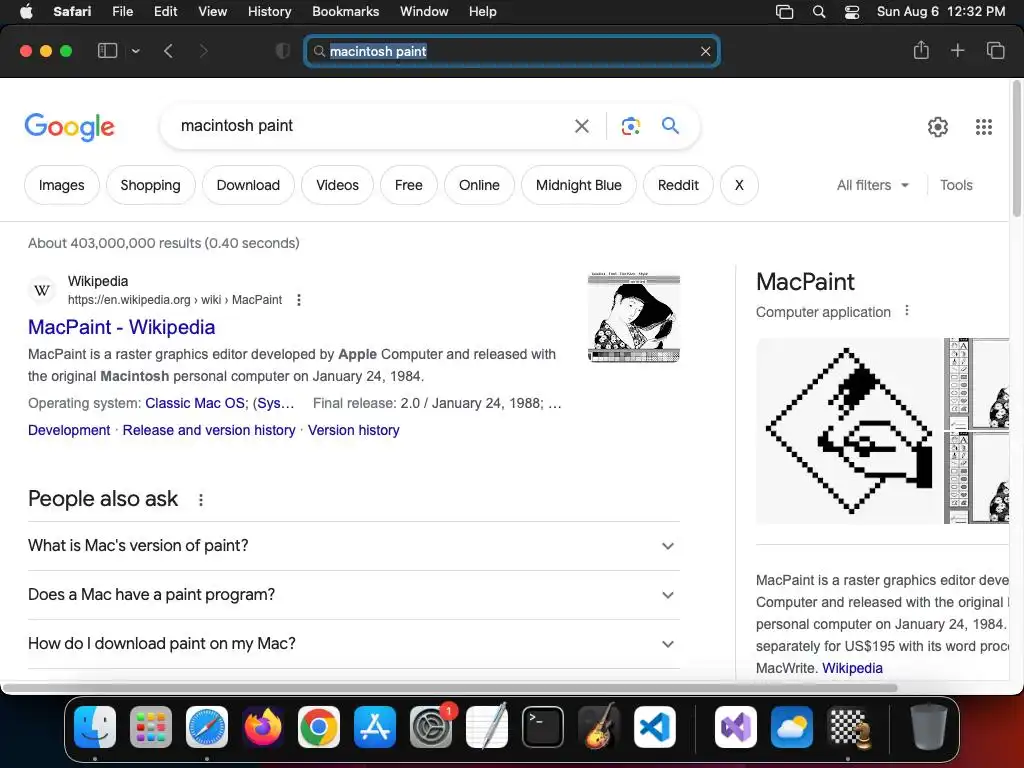Show tab overview icon in Safari
The width and height of the screenshot is (1024, 768).
pos(995,50)
